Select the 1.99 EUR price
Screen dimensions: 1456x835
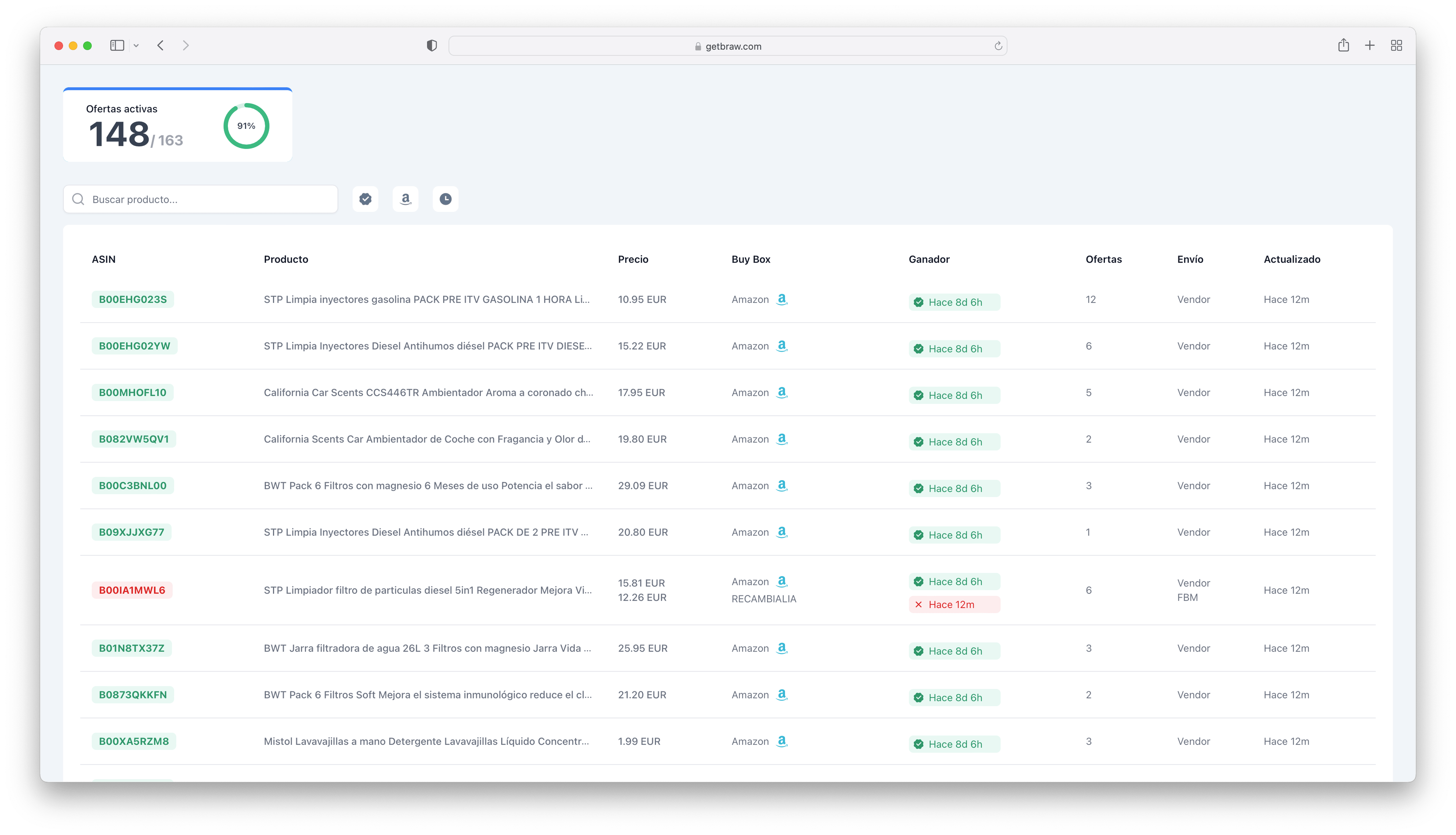coord(639,741)
